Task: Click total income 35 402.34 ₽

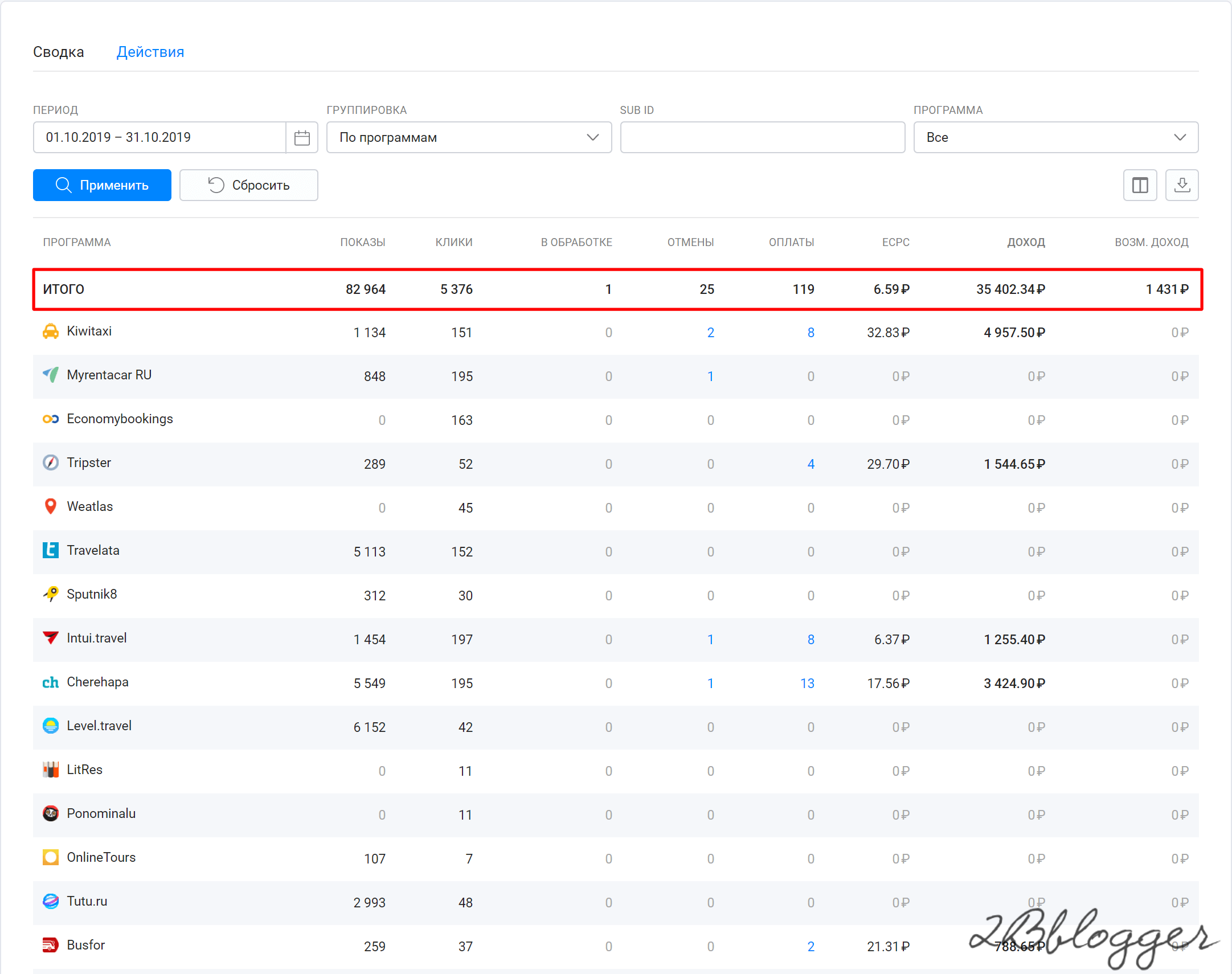Action: coord(1010,290)
